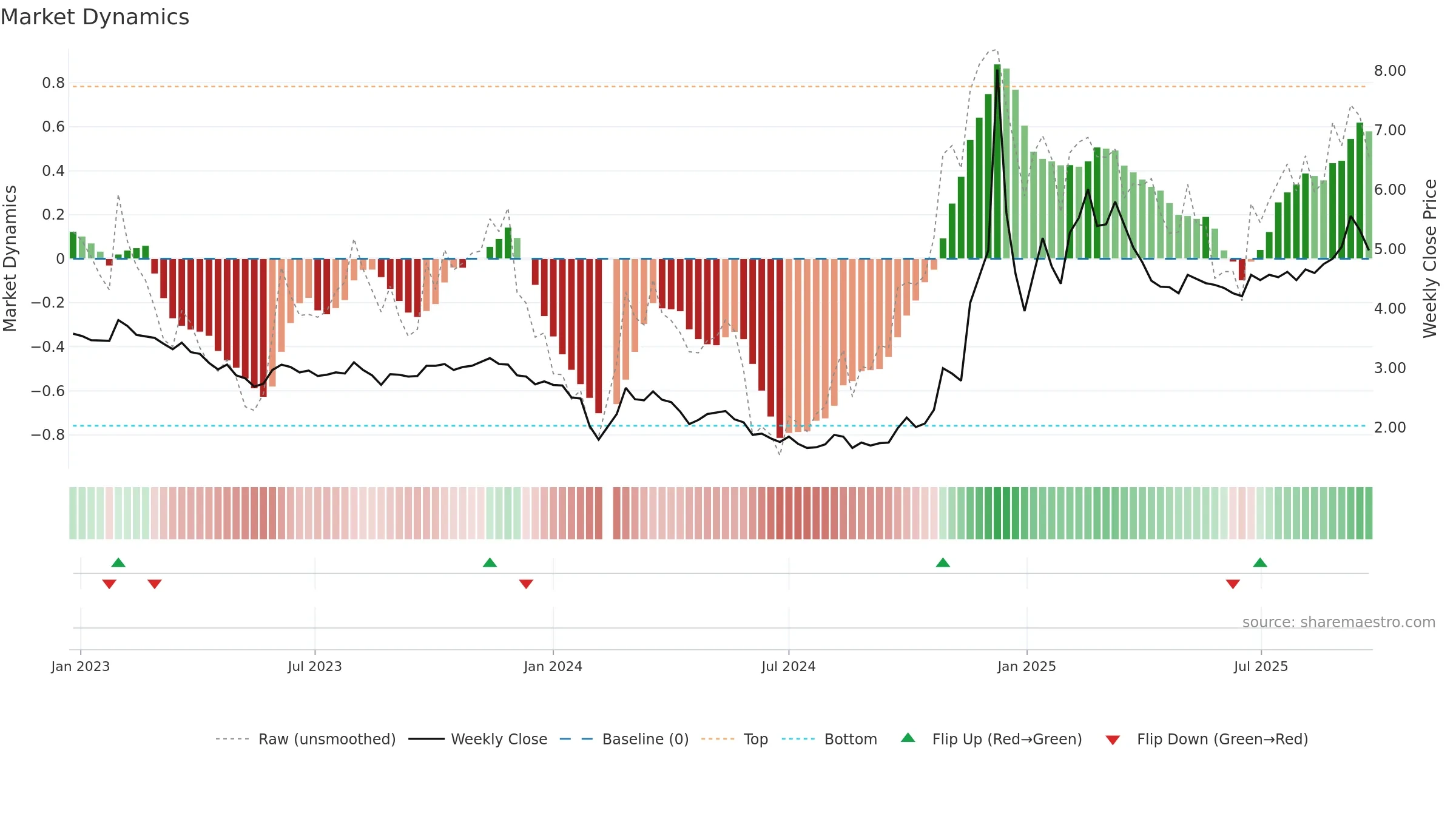Toggle the Raw (unsmoothed) legend entry
1456x819 pixels.
(305, 739)
